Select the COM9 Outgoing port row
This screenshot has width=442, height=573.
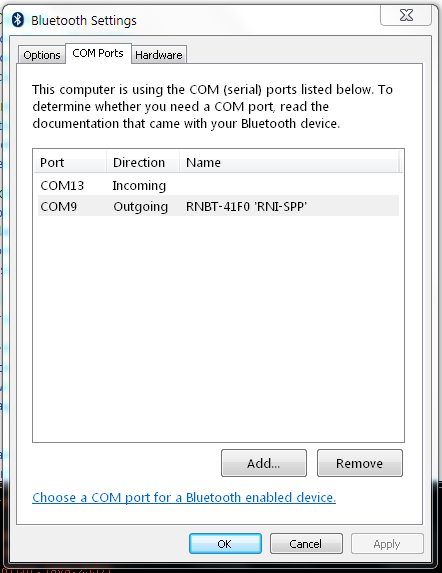tap(218, 206)
